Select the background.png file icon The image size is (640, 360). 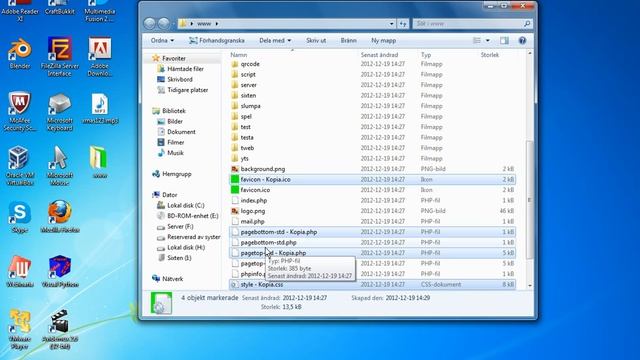click(x=235, y=169)
